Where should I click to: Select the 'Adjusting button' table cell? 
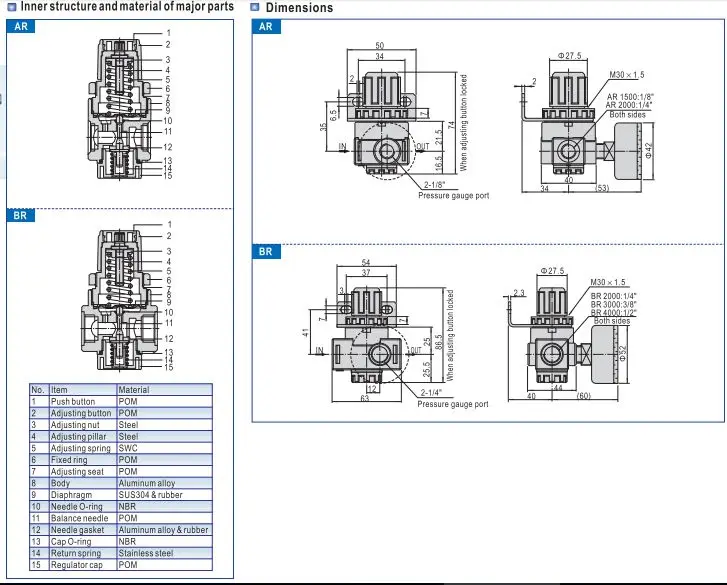(x=83, y=413)
